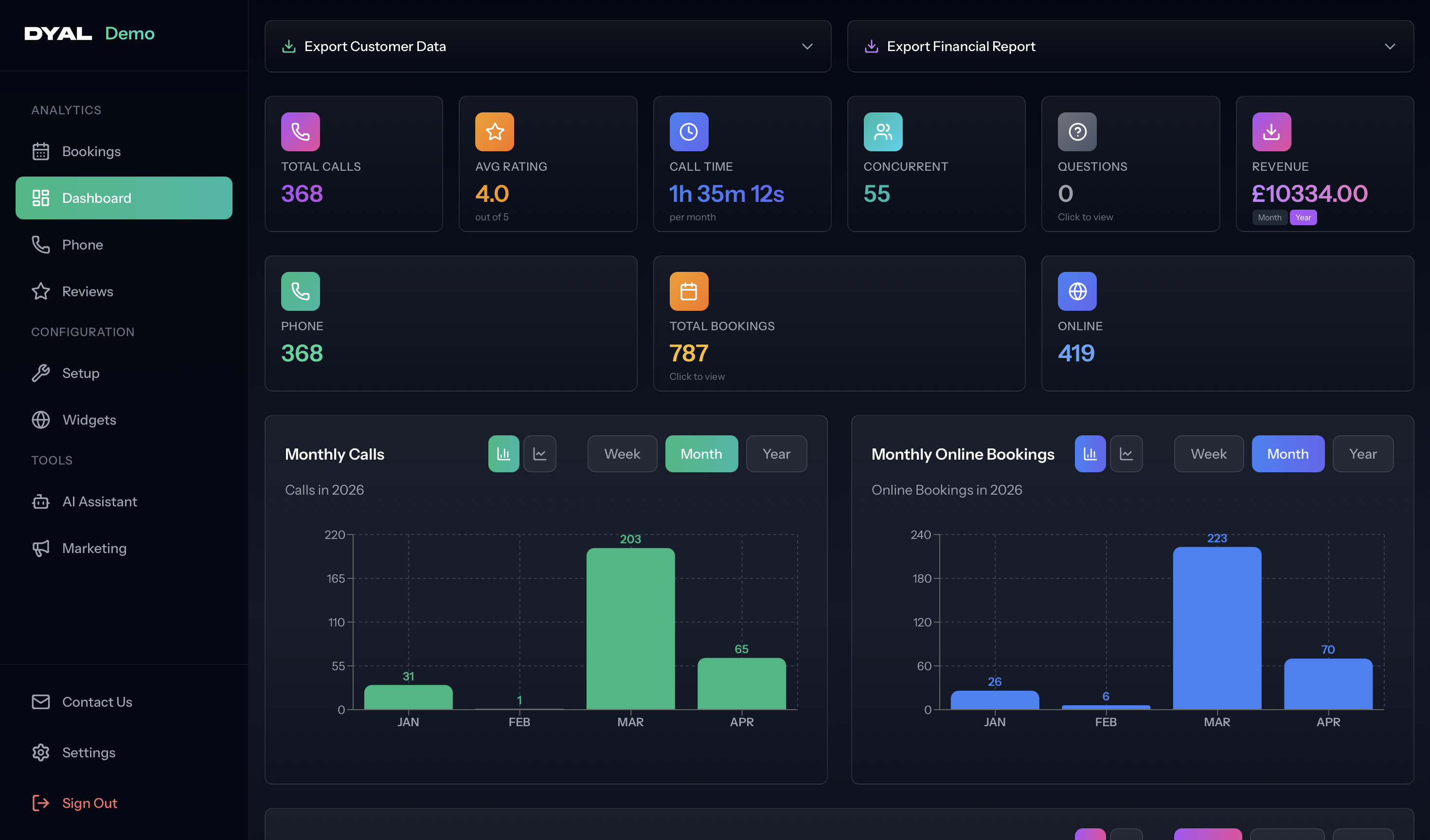
Task: Open Bookings from the sidebar
Action: (124, 152)
